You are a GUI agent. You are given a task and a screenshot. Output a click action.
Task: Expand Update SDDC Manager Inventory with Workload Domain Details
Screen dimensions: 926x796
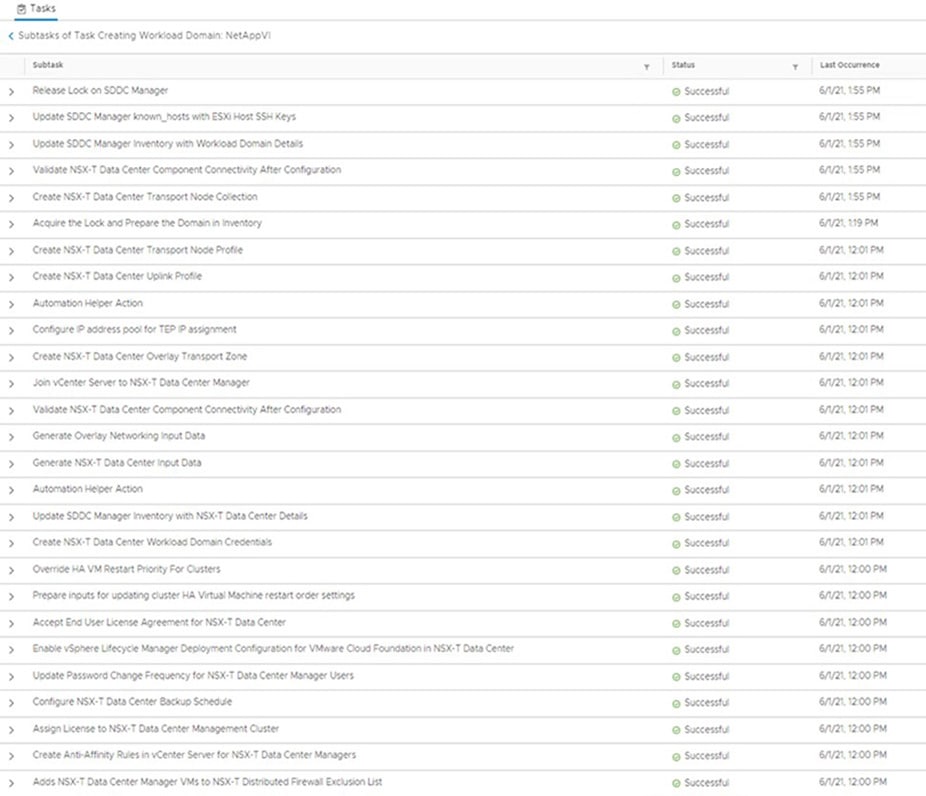11,145
